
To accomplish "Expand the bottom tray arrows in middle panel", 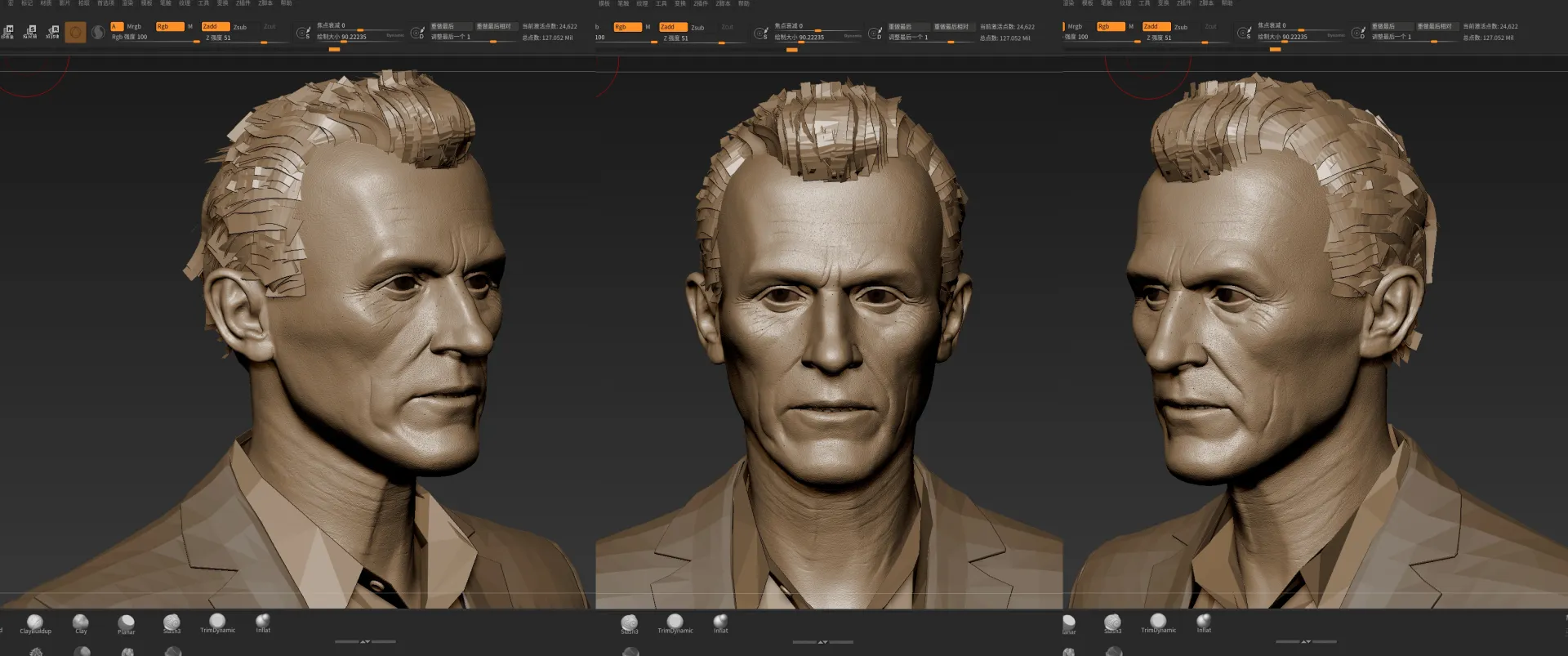I will 822,641.
